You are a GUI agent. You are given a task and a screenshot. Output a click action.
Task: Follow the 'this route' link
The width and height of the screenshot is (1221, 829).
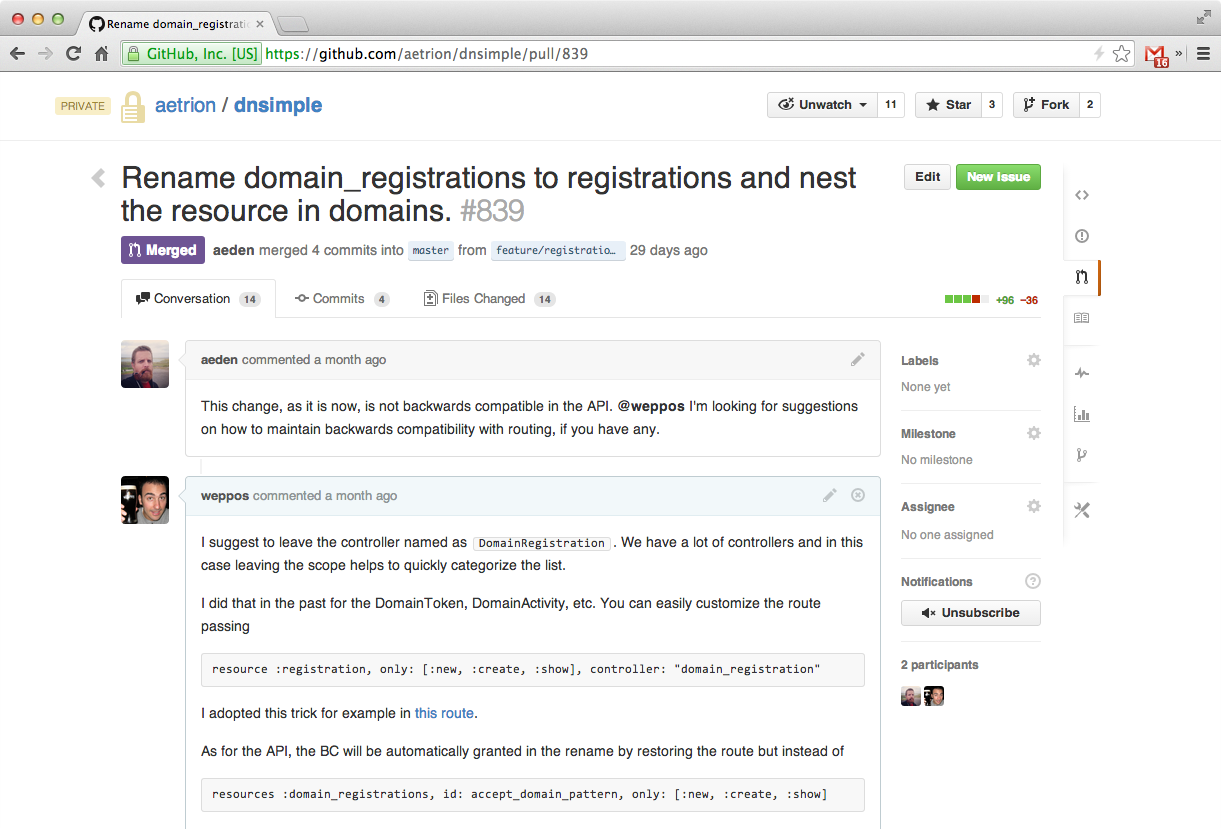point(444,713)
